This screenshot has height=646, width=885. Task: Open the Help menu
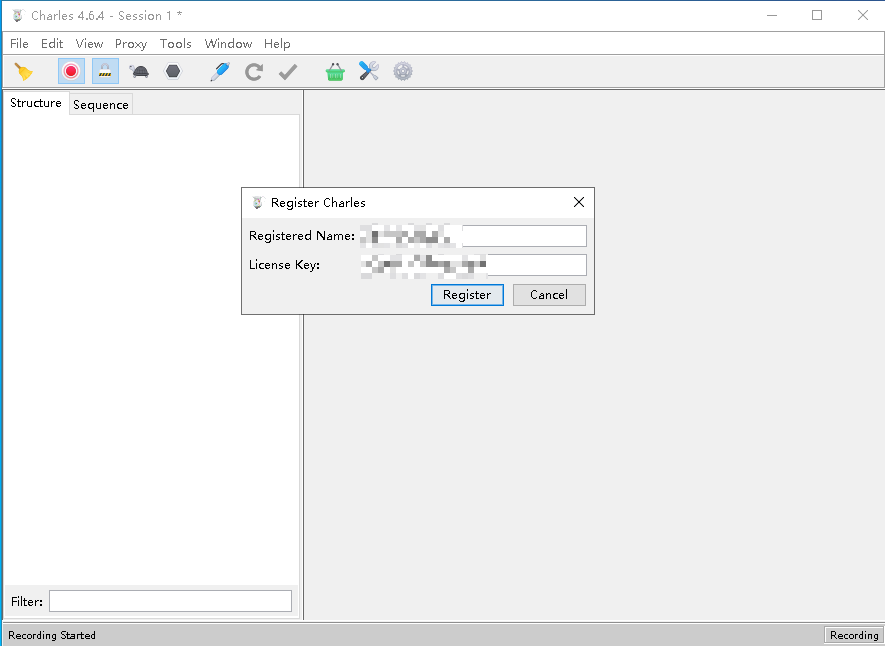pos(277,43)
